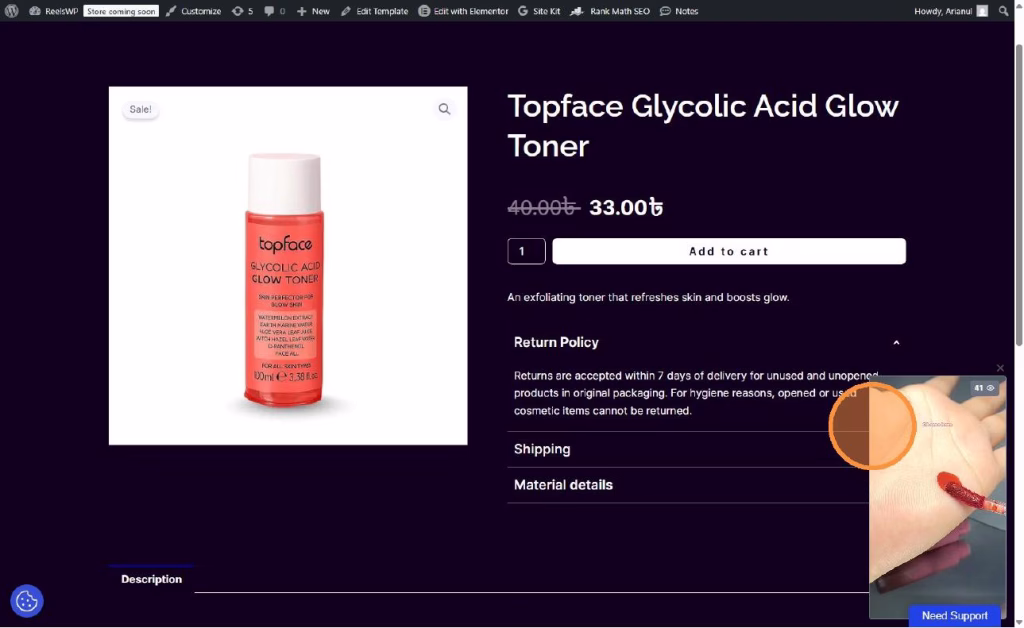The width and height of the screenshot is (1024, 628).
Task: Open the WordPress logo menu
Action: [11, 11]
